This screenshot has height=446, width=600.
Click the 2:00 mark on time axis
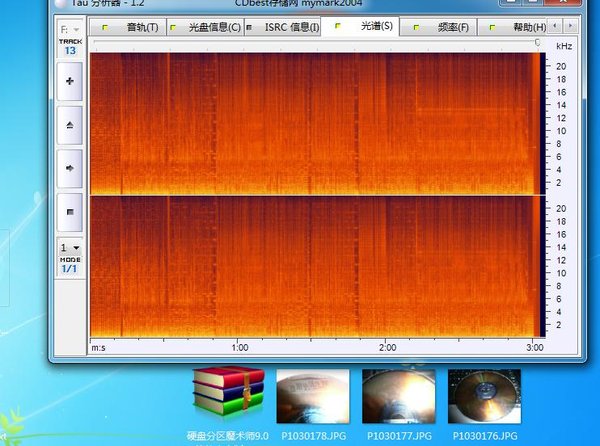pyautogui.click(x=388, y=347)
